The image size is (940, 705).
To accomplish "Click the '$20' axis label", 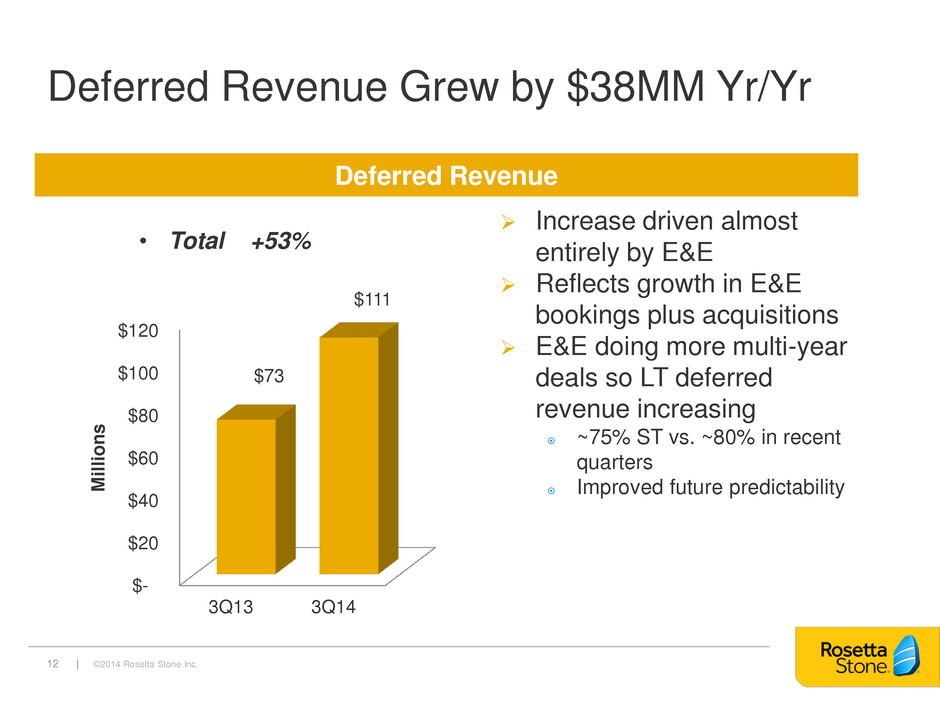I will coord(143,543).
